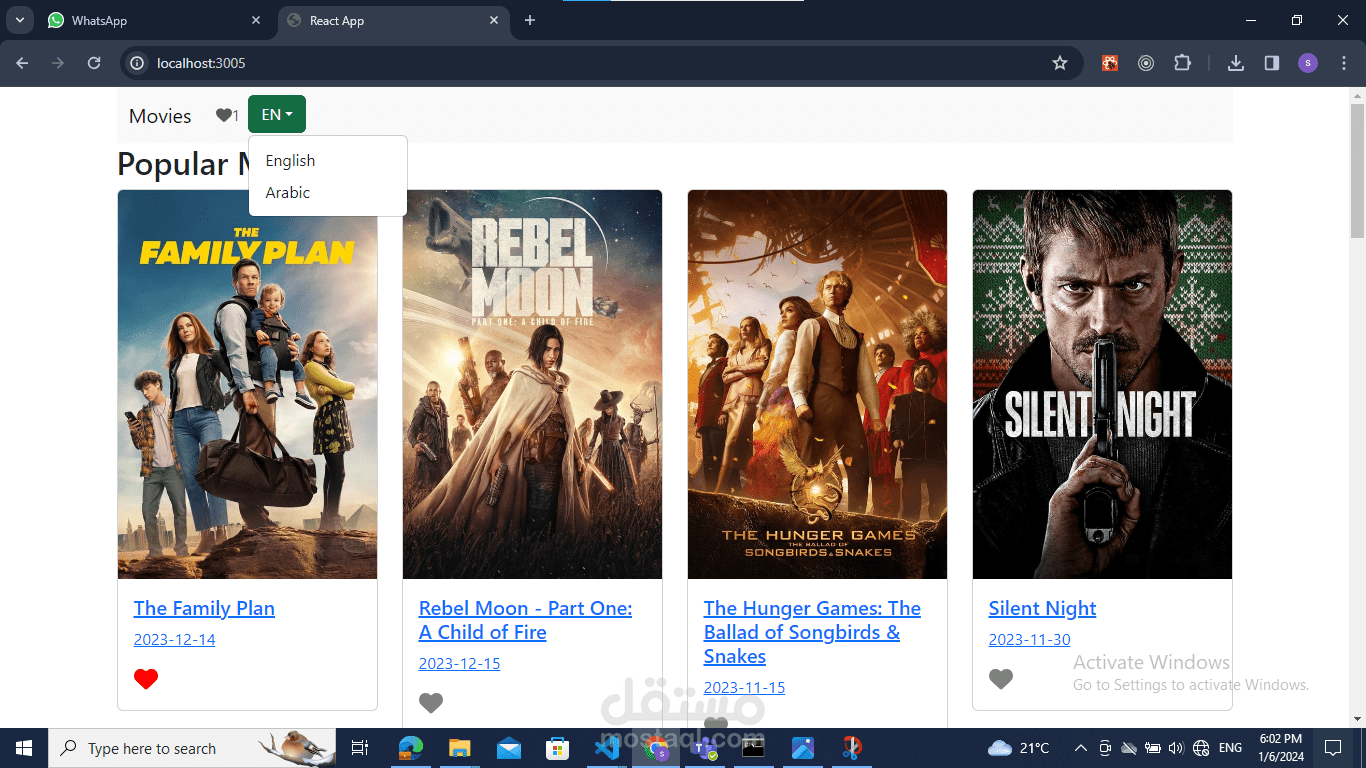Close the WhatsApp tab
Image resolution: width=1366 pixels, height=768 pixels.
pos(256,20)
